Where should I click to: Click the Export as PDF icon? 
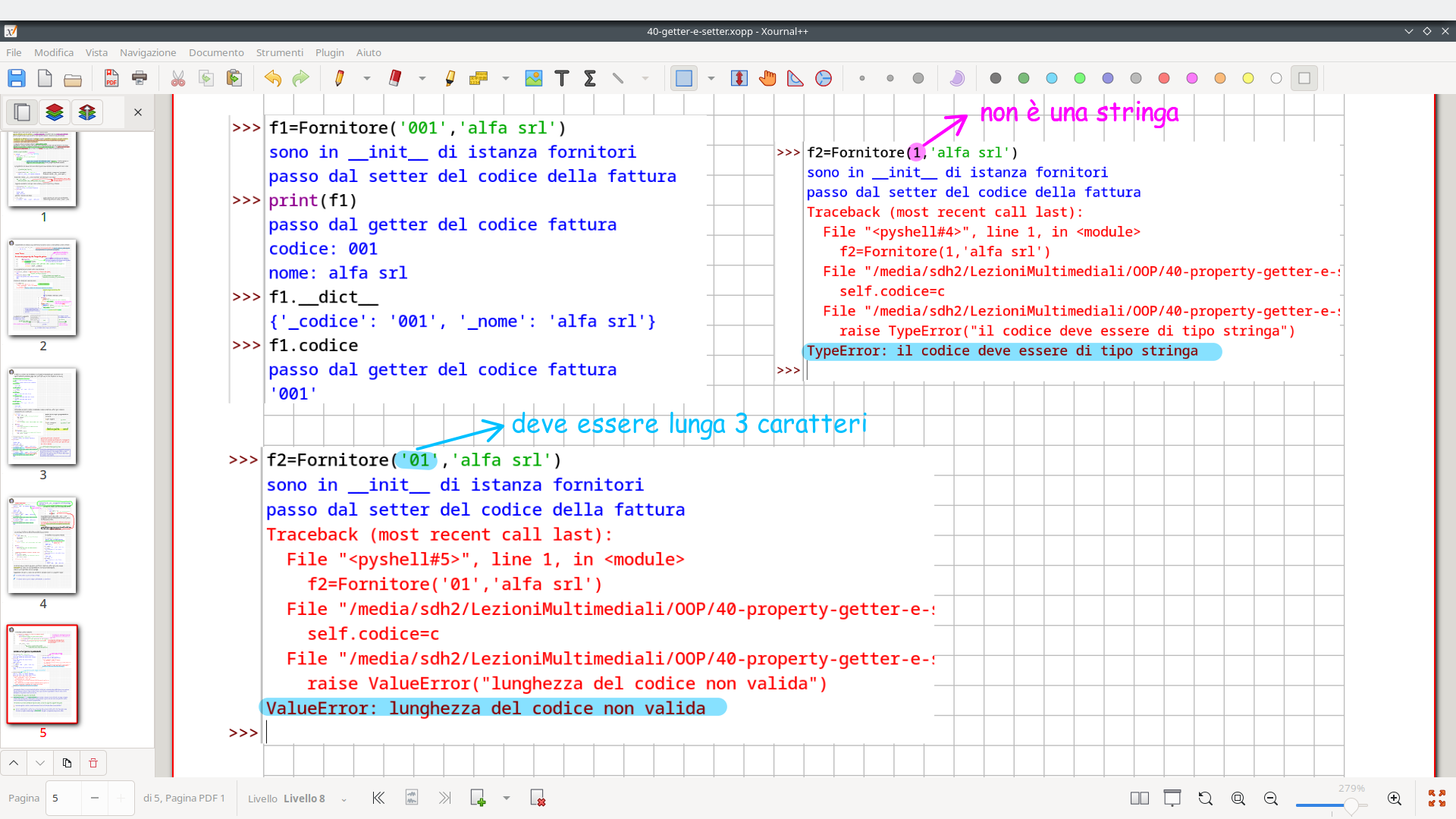point(111,78)
